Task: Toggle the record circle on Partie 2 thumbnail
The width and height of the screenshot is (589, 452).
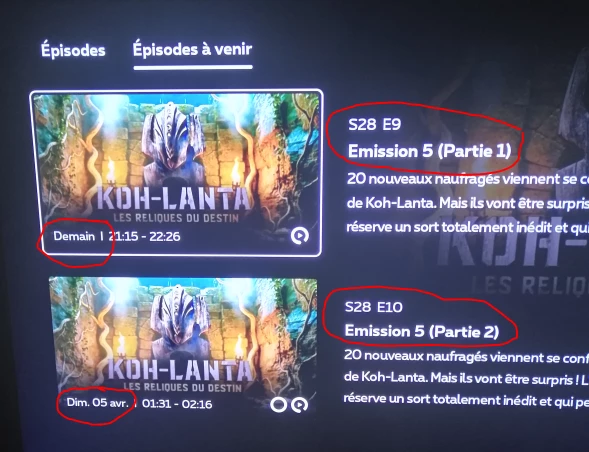Action: [278, 405]
